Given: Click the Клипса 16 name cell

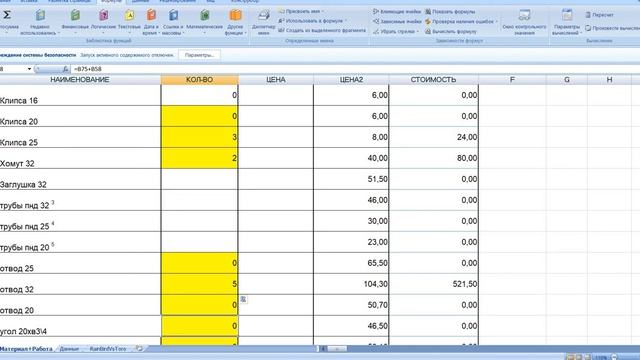Looking at the screenshot, I should click(x=80, y=95).
